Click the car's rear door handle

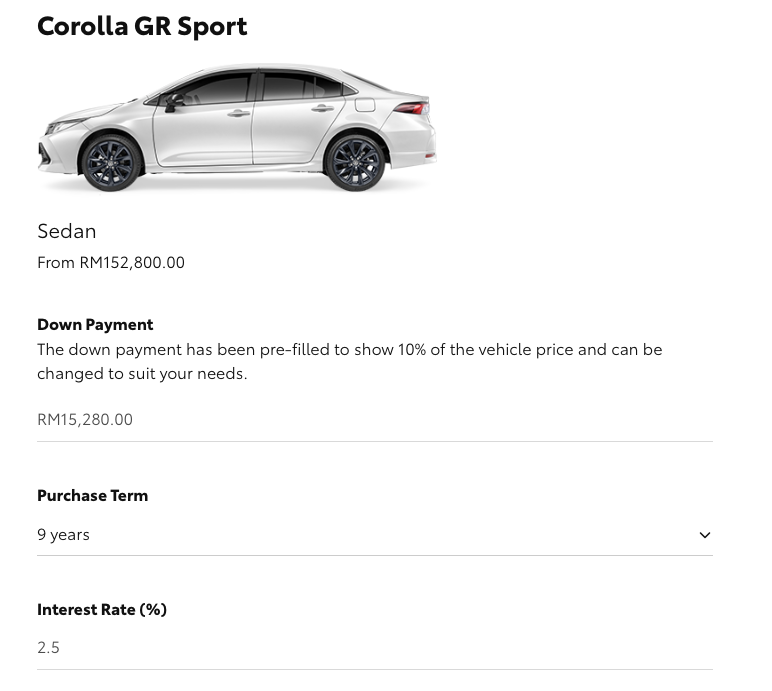[x=322, y=108]
